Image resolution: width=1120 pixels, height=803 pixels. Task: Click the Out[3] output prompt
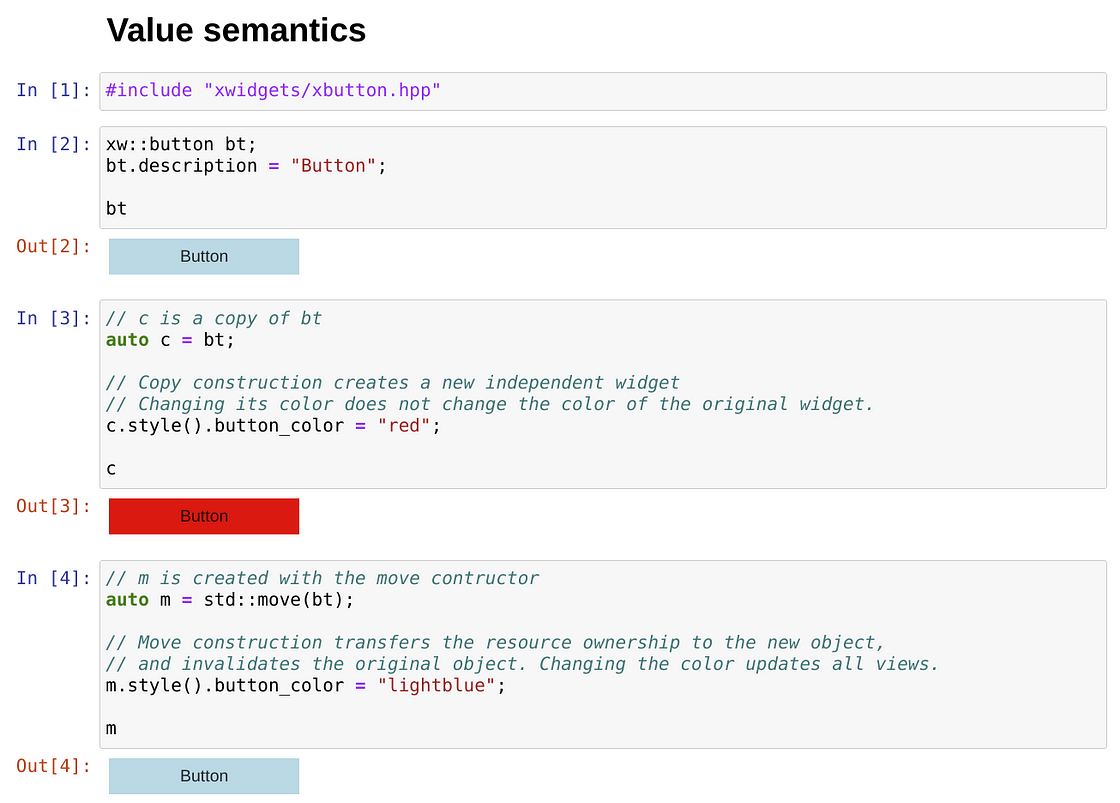pyautogui.click(x=53, y=506)
